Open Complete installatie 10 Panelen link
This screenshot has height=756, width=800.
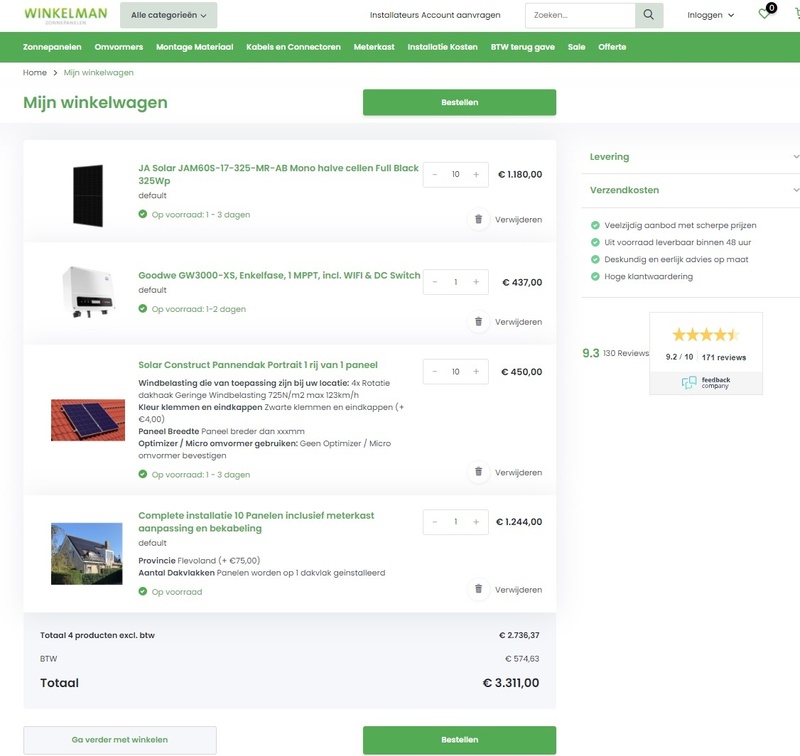[256, 522]
